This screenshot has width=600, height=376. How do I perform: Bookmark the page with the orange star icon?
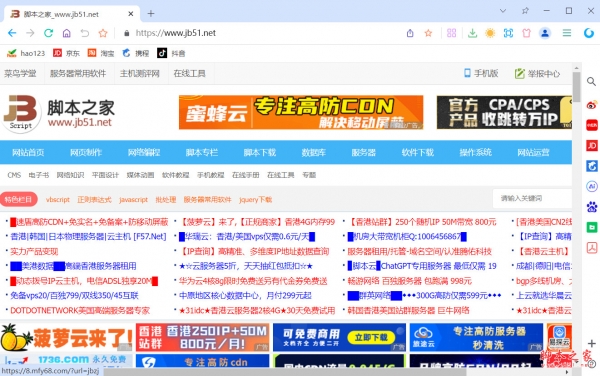tap(428, 33)
